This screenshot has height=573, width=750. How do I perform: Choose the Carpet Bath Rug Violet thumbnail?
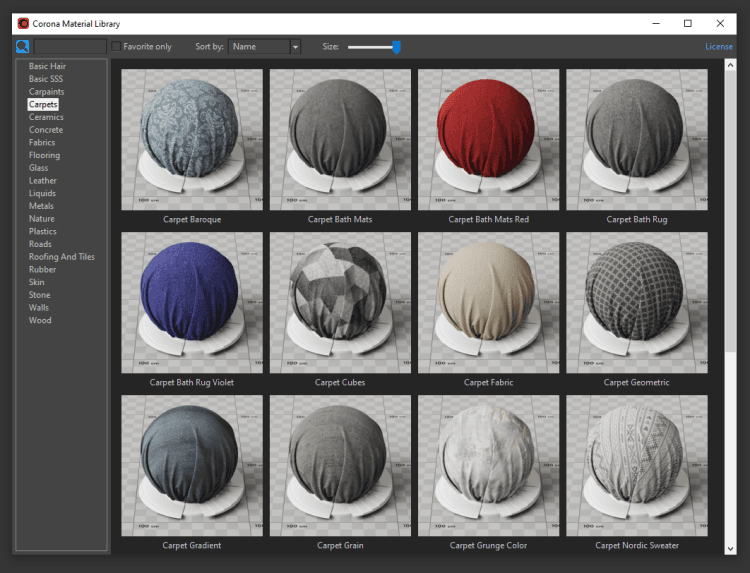click(192, 303)
